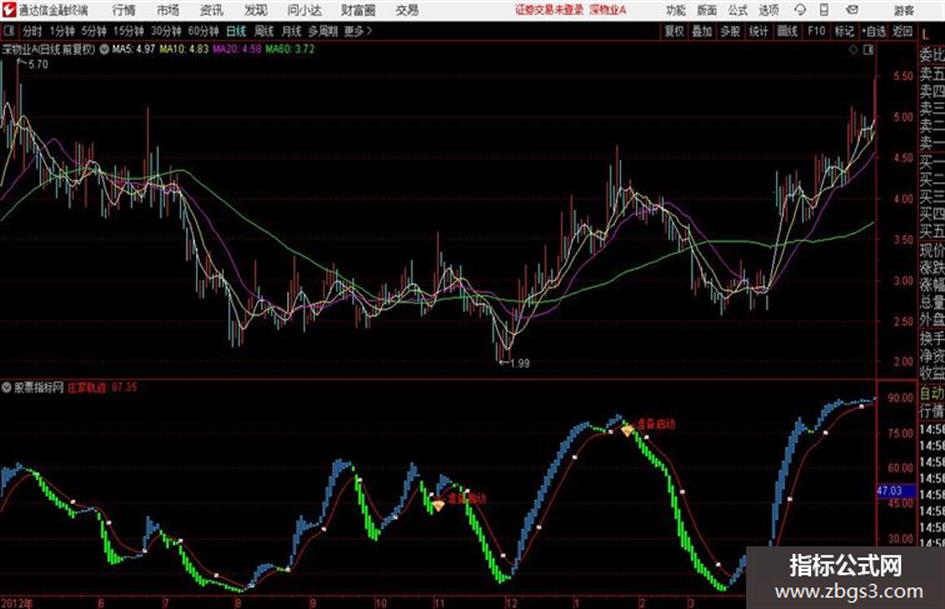Select the 多周期 tab
Viewport: 945px width, 609px height.
click(323, 31)
